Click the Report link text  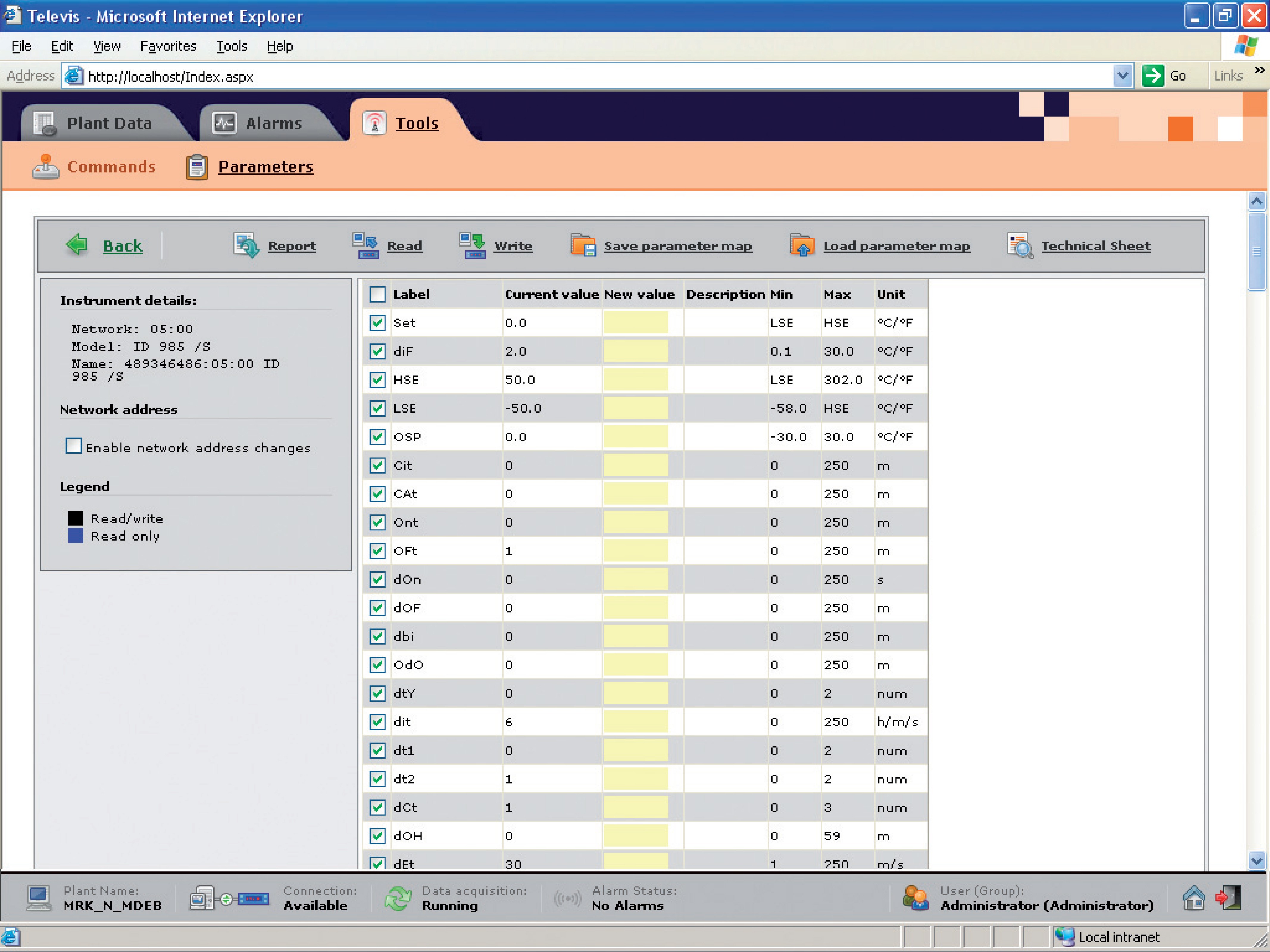(292, 246)
